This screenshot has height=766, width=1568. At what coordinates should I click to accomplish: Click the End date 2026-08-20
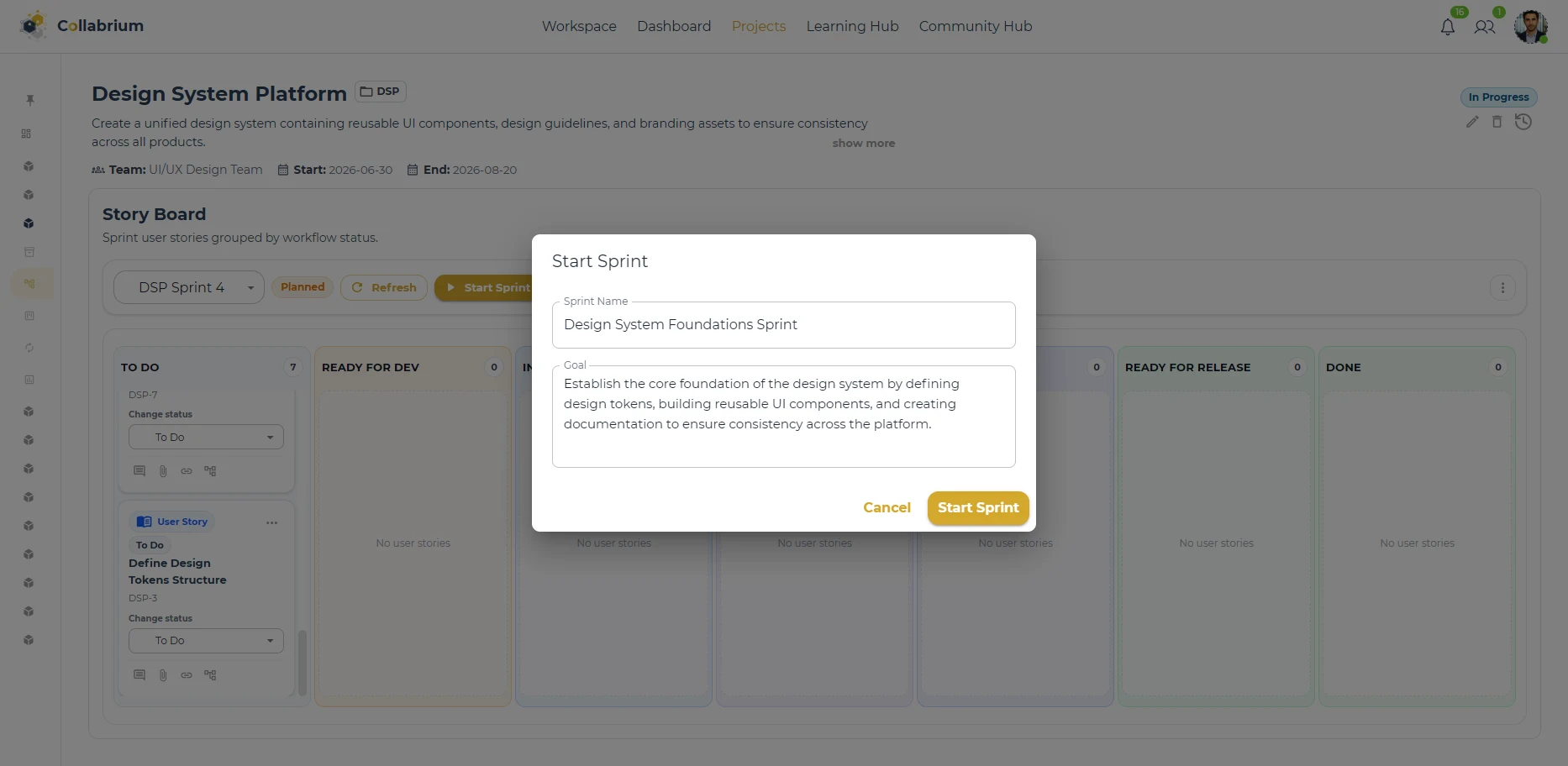point(462,170)
